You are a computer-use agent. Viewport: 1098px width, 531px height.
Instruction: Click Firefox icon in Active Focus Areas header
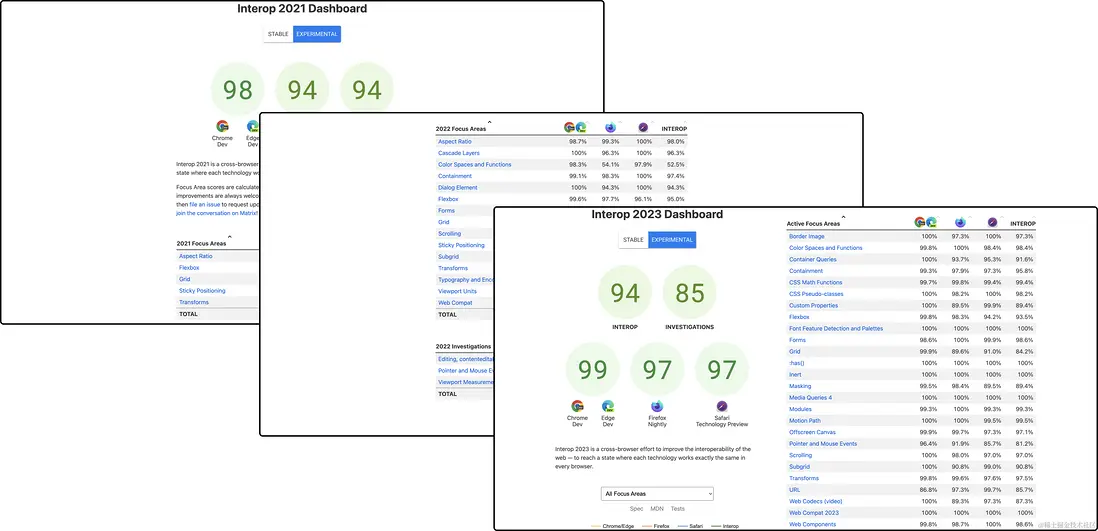click(960, 222)
